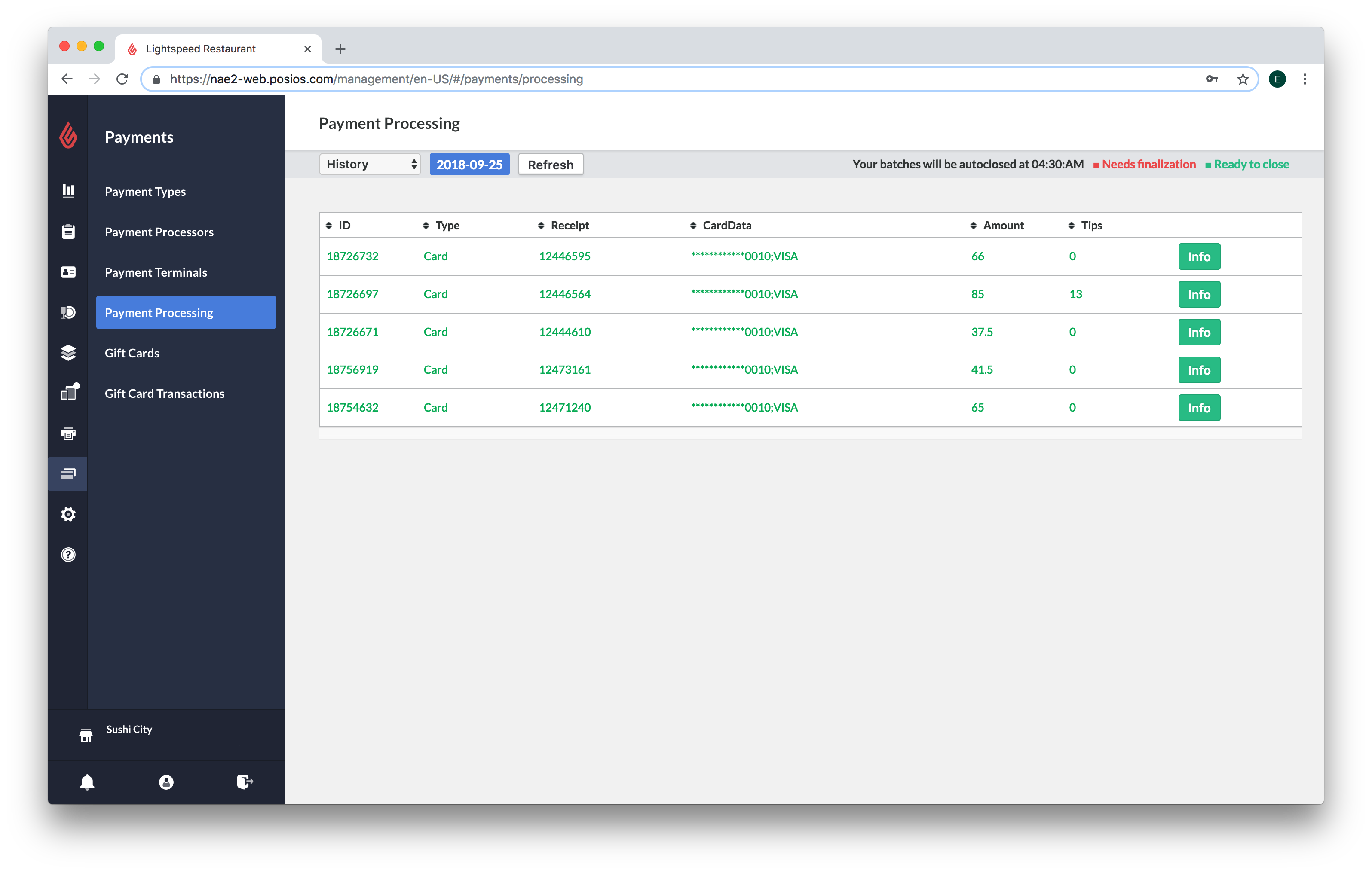Click the amount value 37.5

point(982,332)
